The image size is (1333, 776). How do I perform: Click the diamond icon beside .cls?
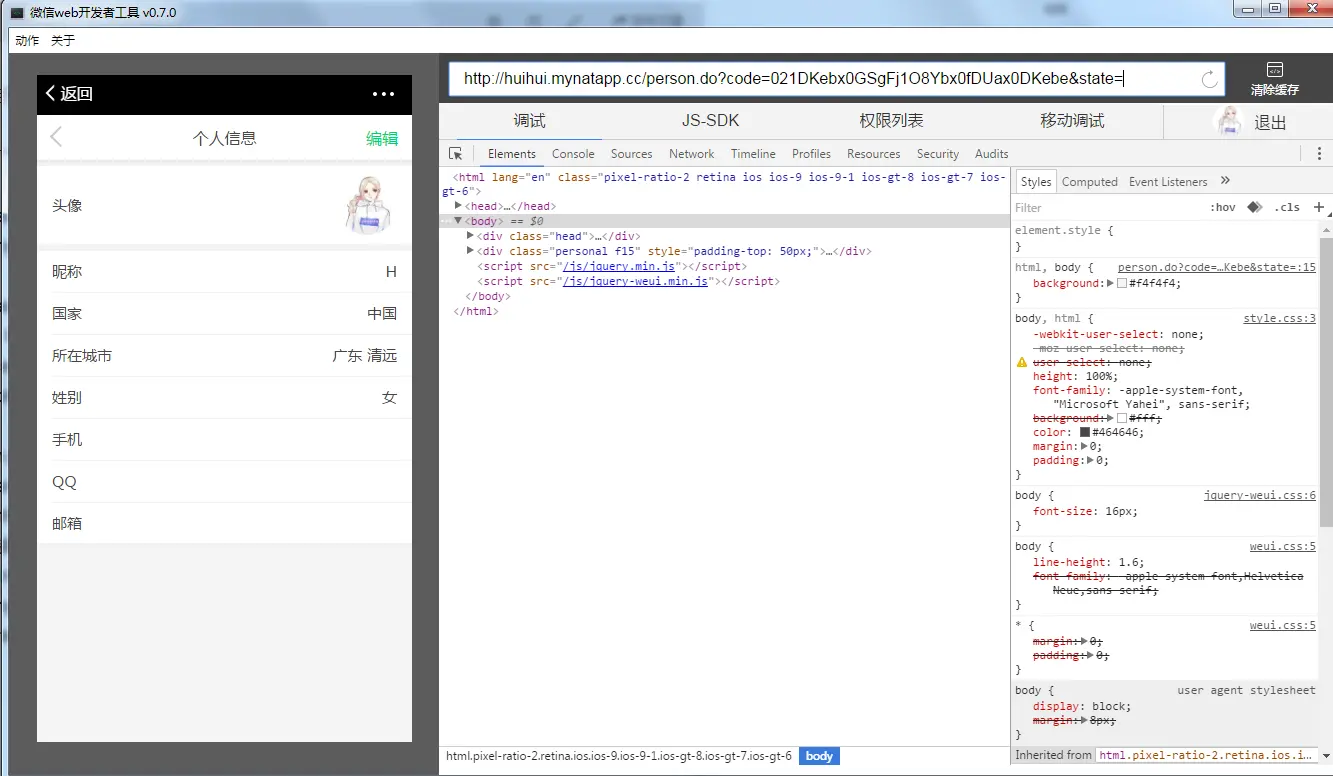tap(1254, 207)
